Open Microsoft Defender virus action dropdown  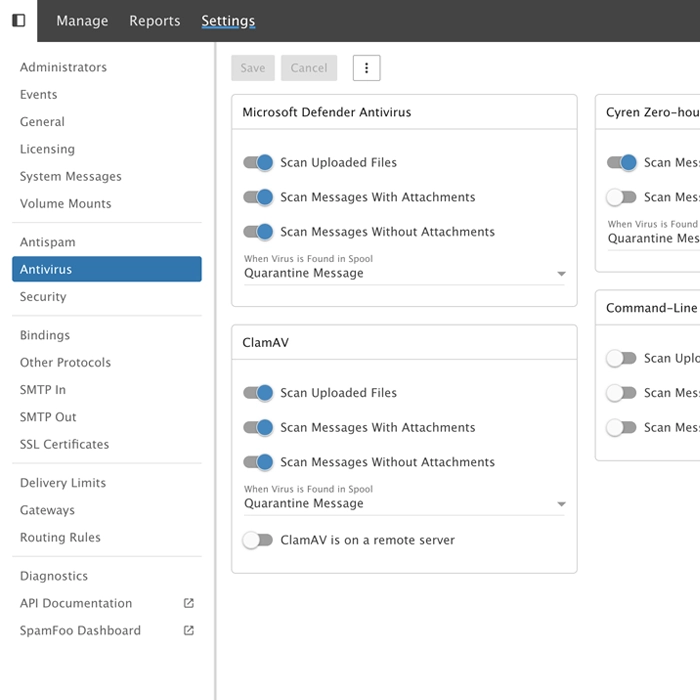404,273
